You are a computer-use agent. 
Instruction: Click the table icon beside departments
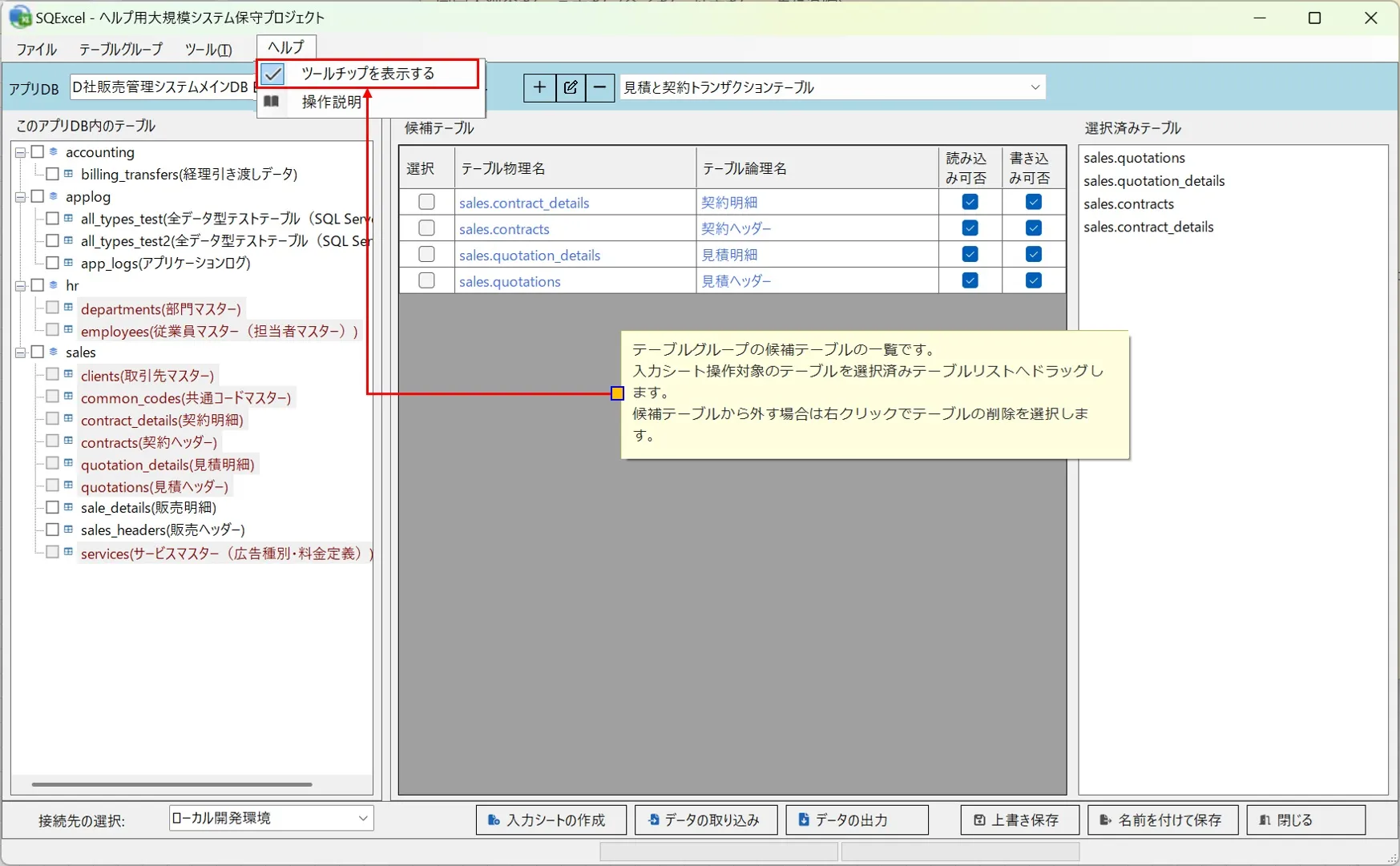tap(69, 308)
